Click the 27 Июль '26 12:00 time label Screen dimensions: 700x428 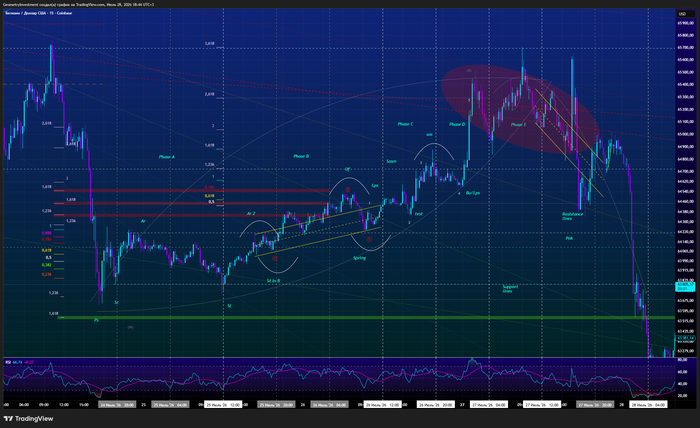coord(542,405)
